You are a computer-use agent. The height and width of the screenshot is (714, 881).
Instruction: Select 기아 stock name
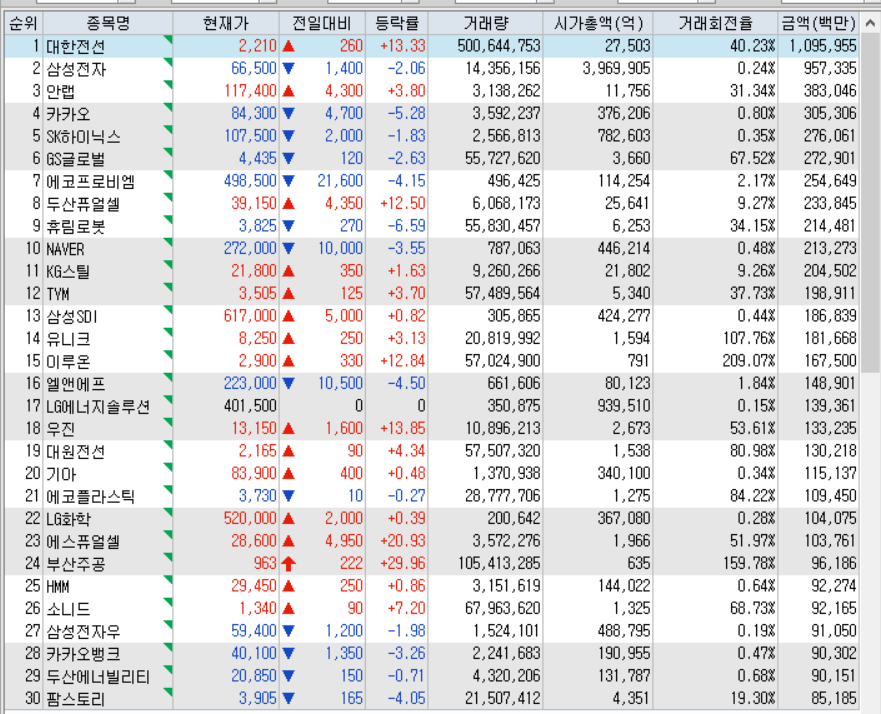[x=61, y=474]
